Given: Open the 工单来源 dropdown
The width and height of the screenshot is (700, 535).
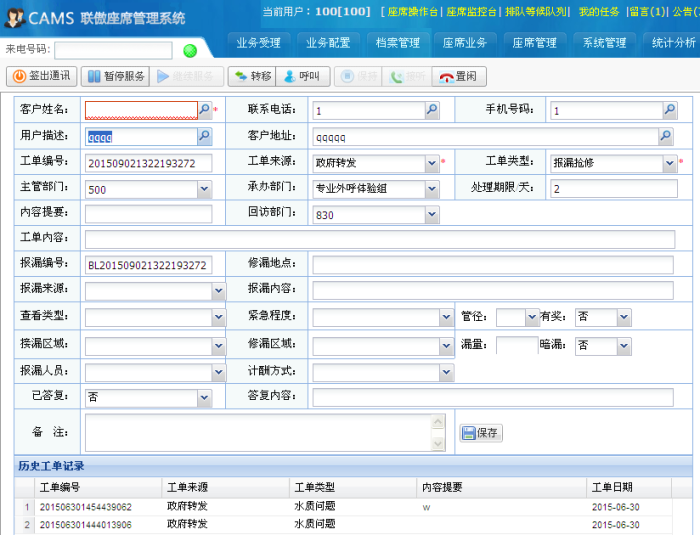Looking at the screenshot, I should point(432,163).
